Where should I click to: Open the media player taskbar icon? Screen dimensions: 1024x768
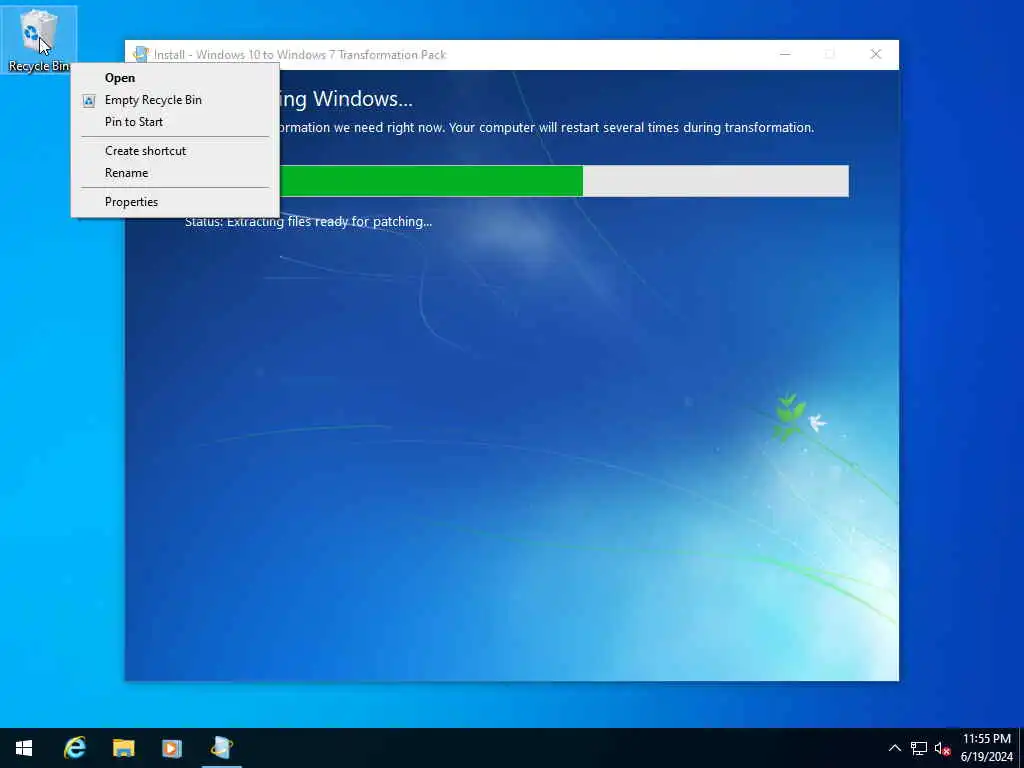172,748
